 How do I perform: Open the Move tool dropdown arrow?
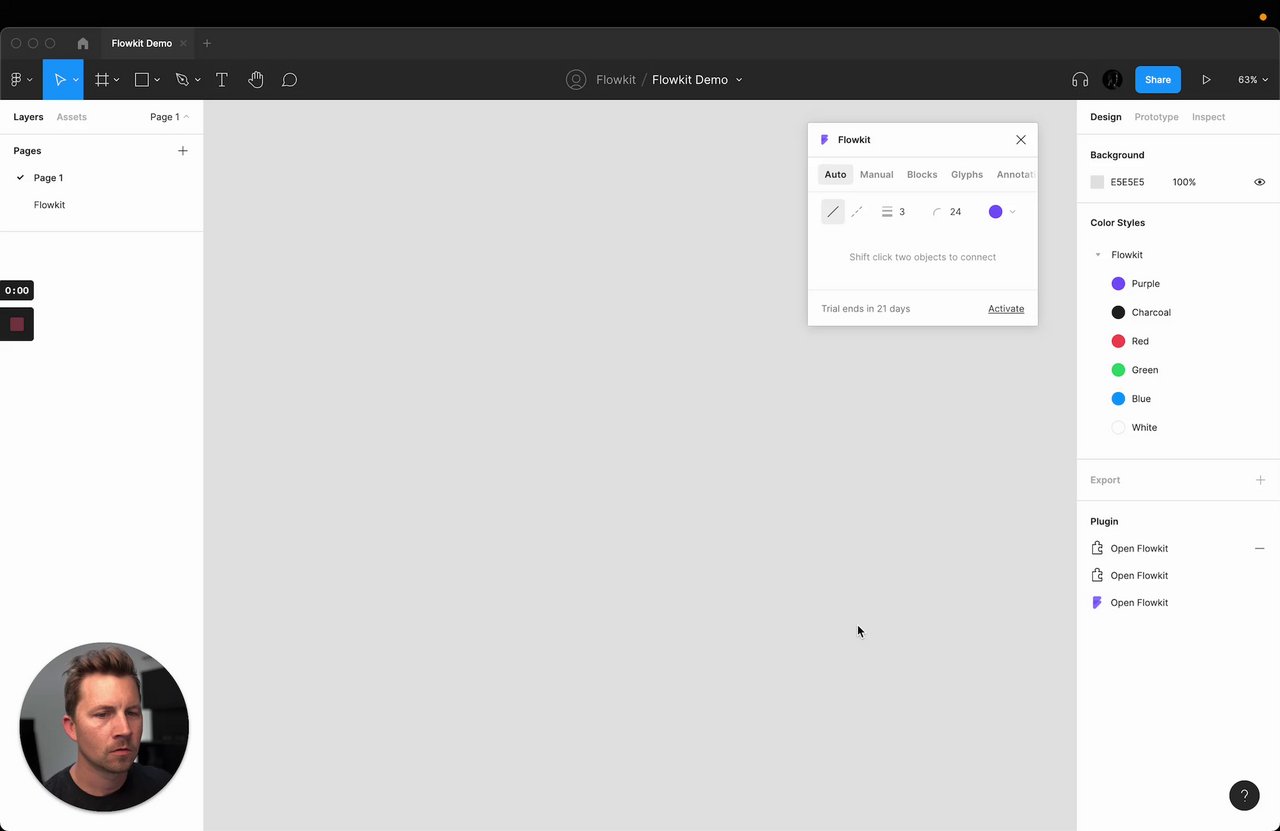coord(76,80)
